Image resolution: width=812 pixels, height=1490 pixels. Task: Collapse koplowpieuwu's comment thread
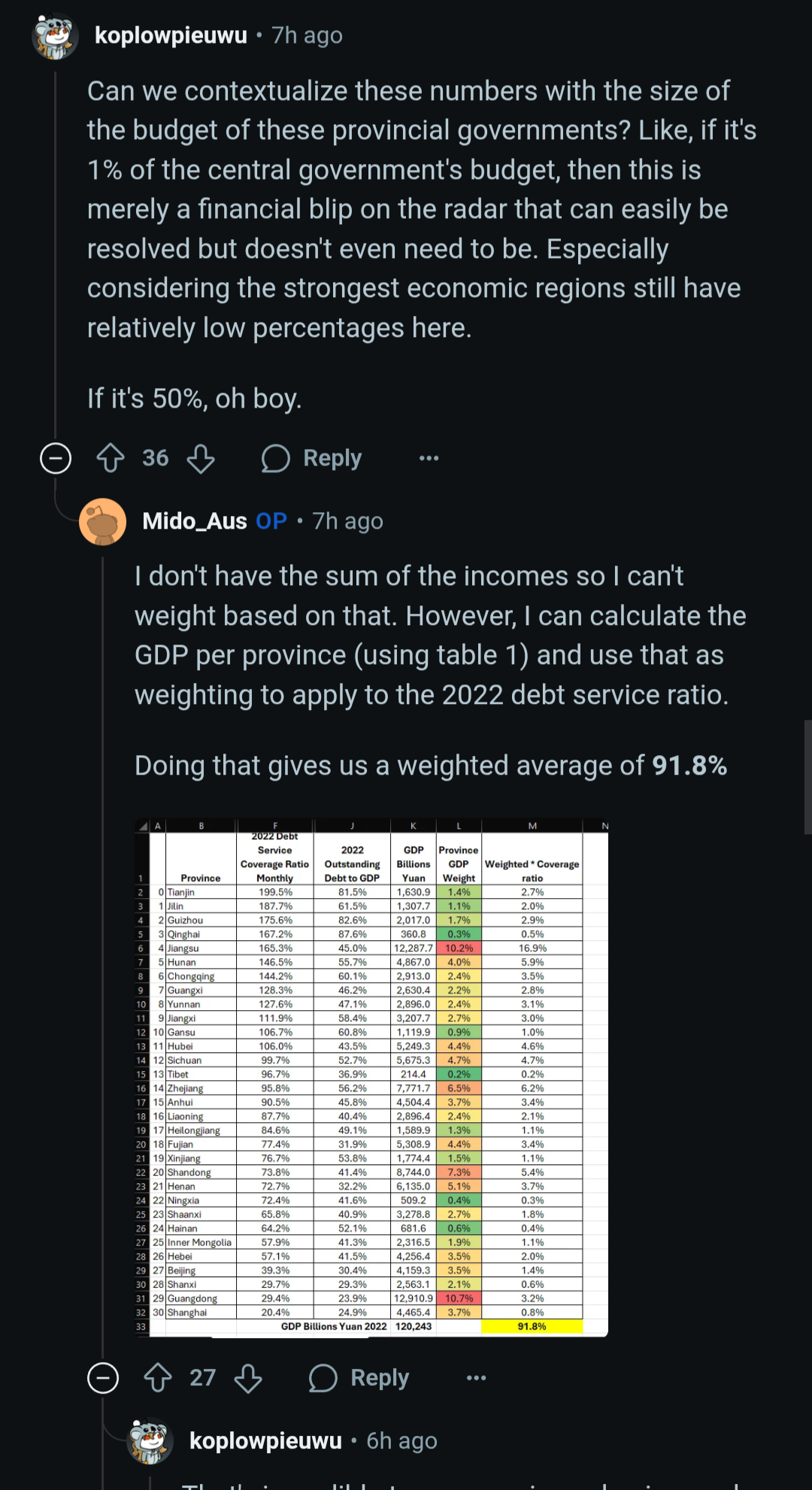point(56,458)
